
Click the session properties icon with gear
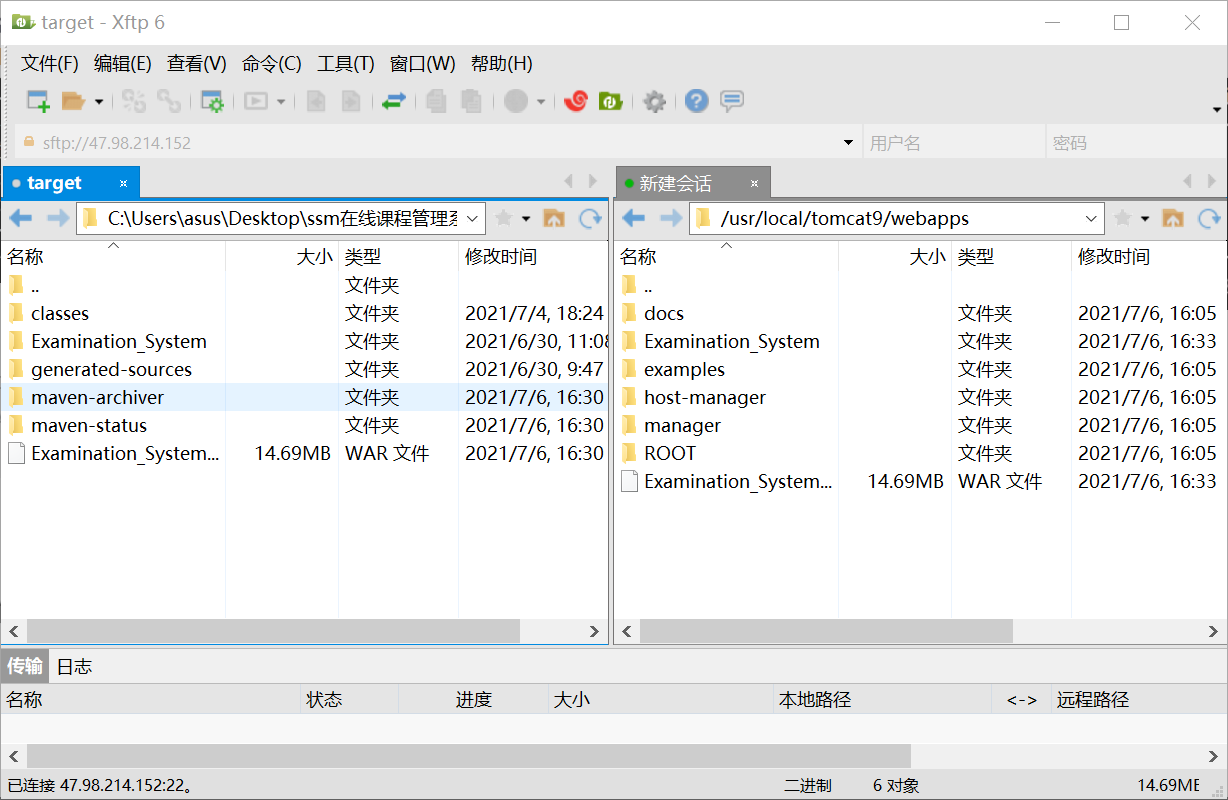212,101
